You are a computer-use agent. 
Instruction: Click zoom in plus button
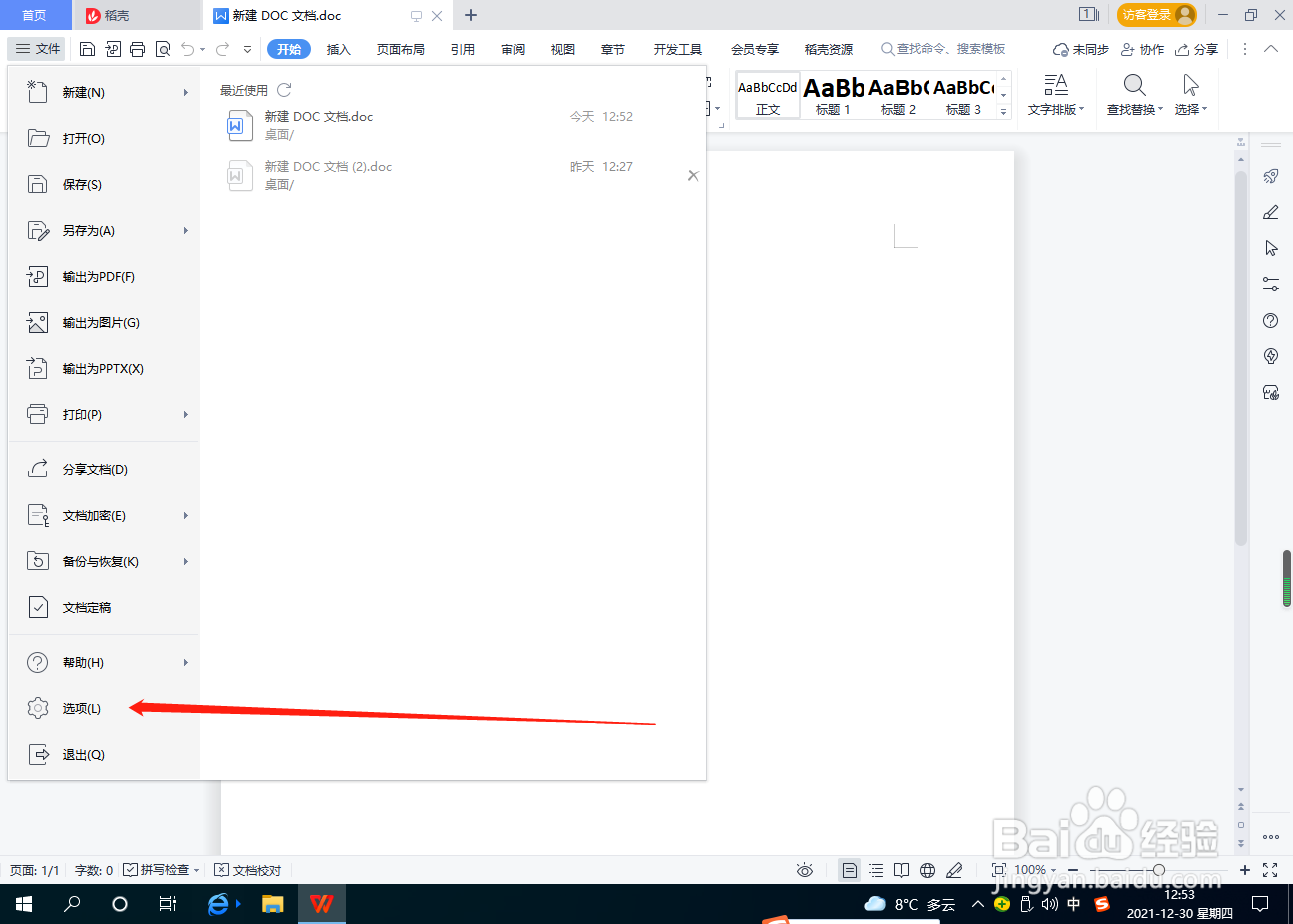pos(1245,870)
